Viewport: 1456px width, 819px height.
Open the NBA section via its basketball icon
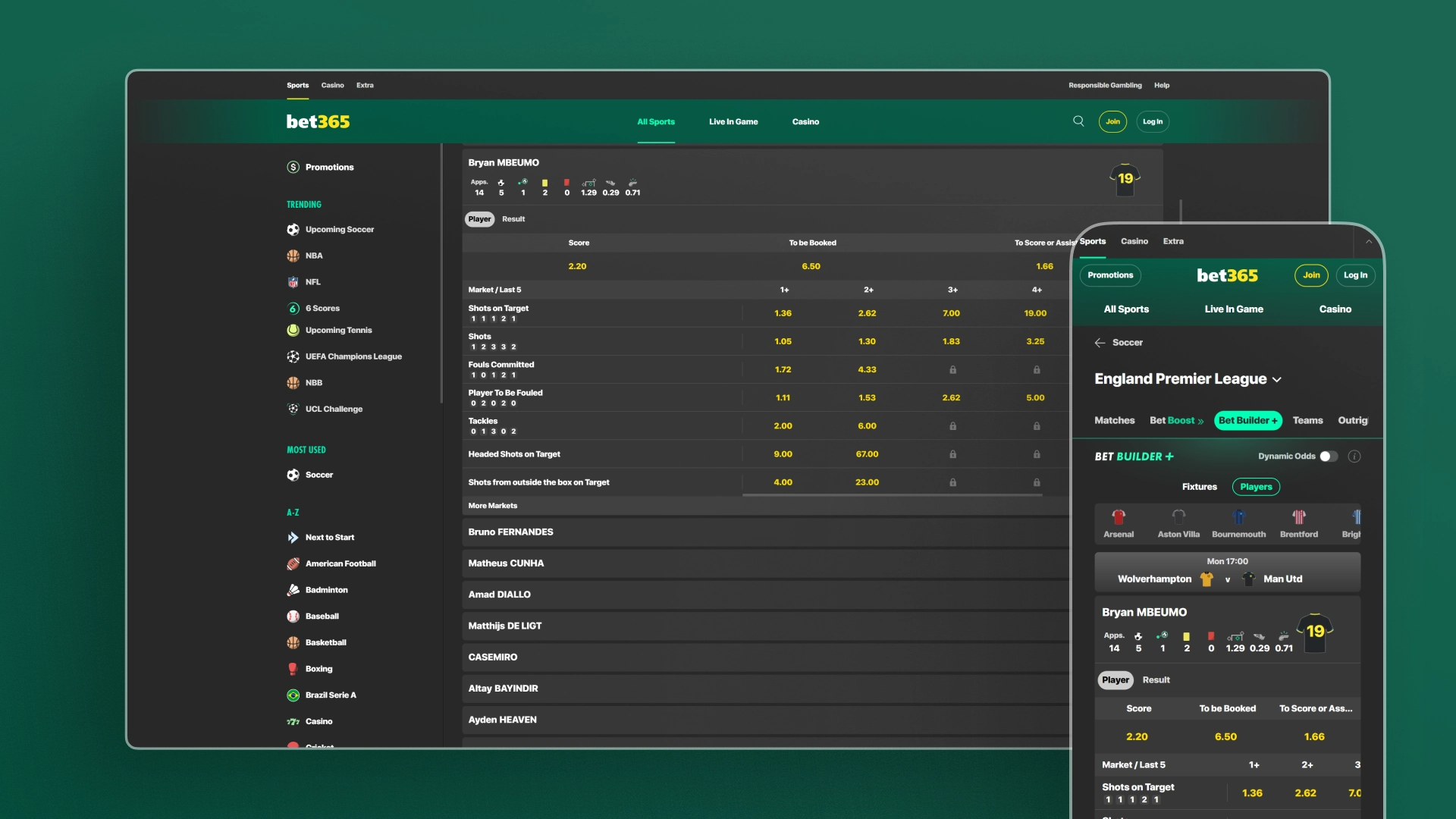tap(293, 256)
